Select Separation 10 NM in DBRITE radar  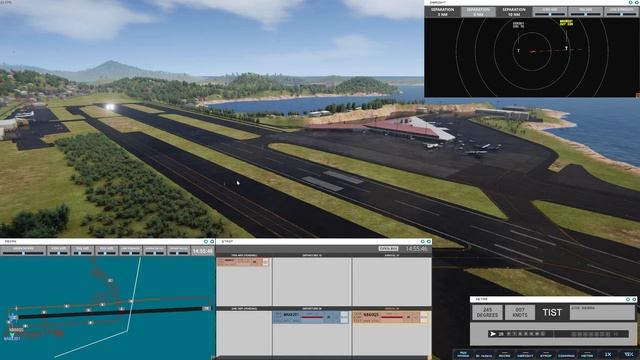click(x=514, y=12)
